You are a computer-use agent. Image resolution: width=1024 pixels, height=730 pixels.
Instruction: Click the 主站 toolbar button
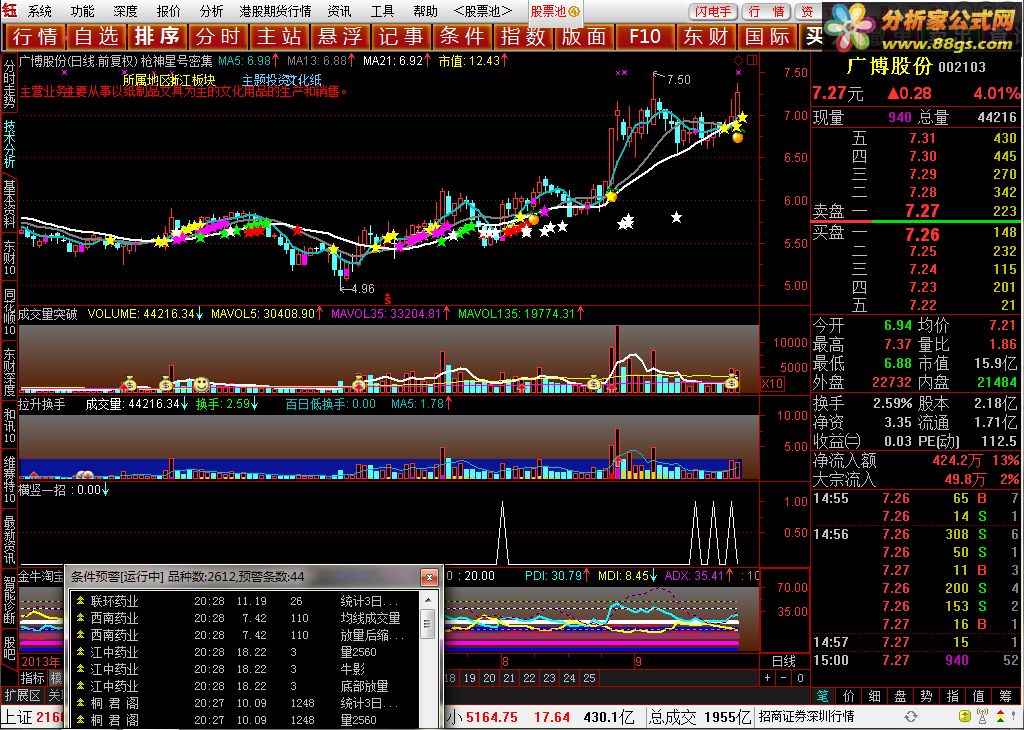click(279, 37)
